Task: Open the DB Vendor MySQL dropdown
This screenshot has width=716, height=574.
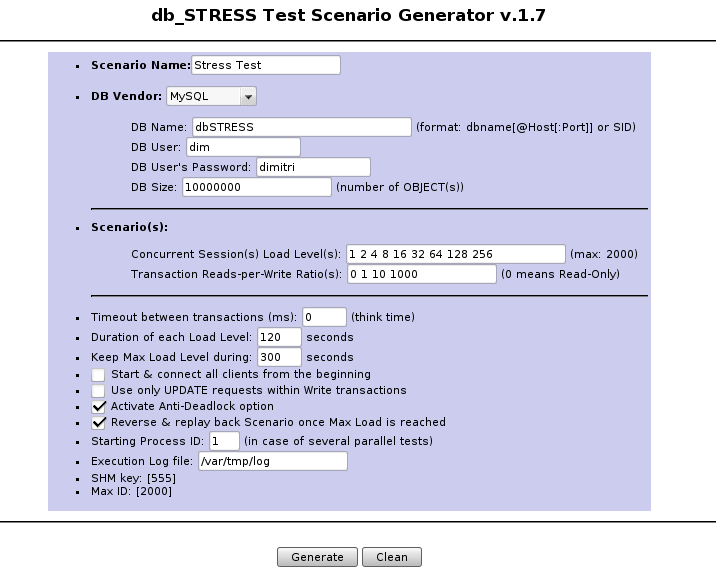Action: click(211, 96)
